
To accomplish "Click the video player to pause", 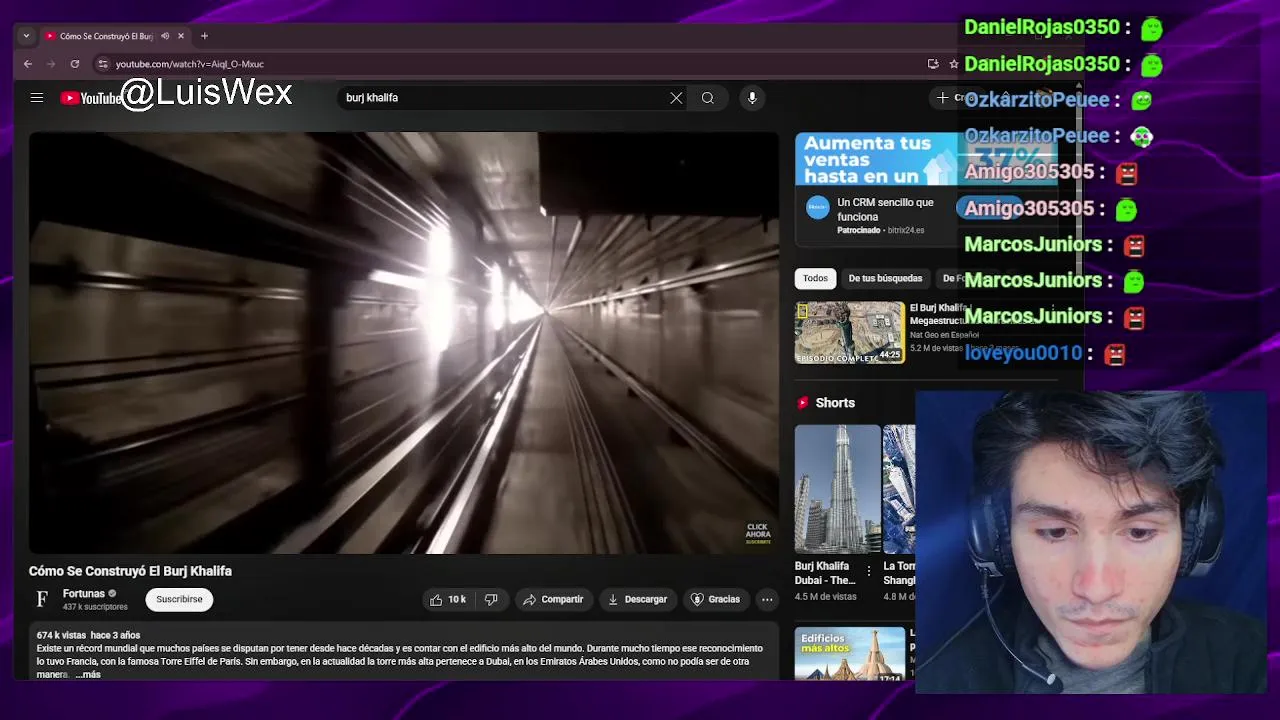I will pyautogui.click(x=404, y=343).
